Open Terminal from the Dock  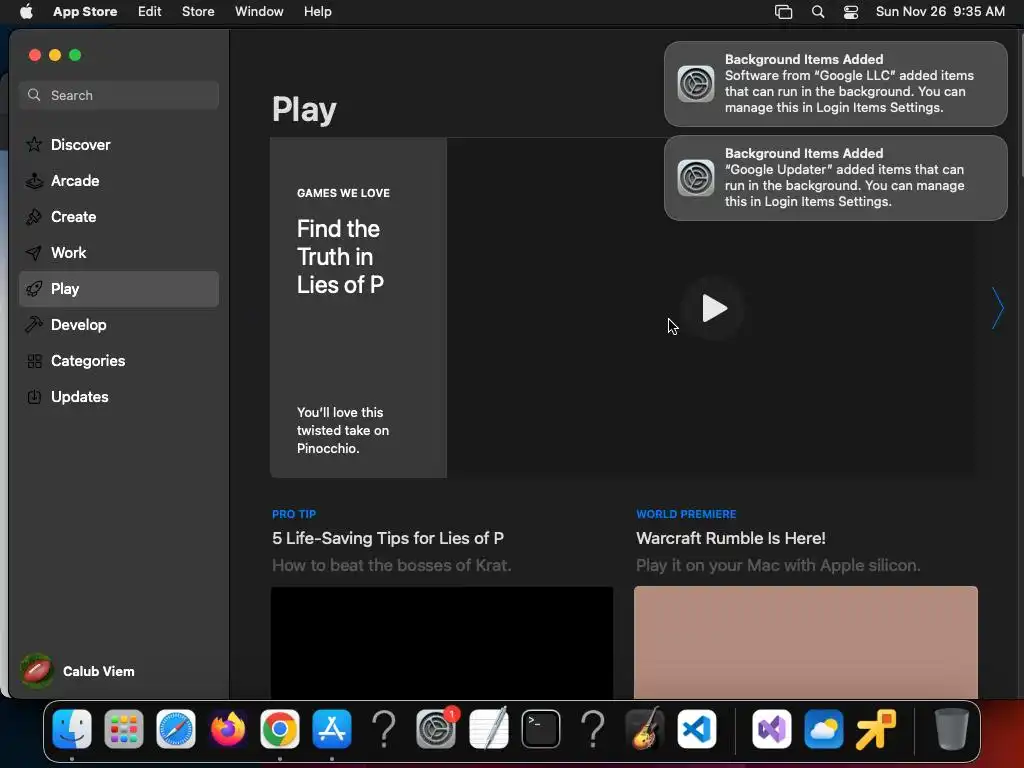[541, 729]
